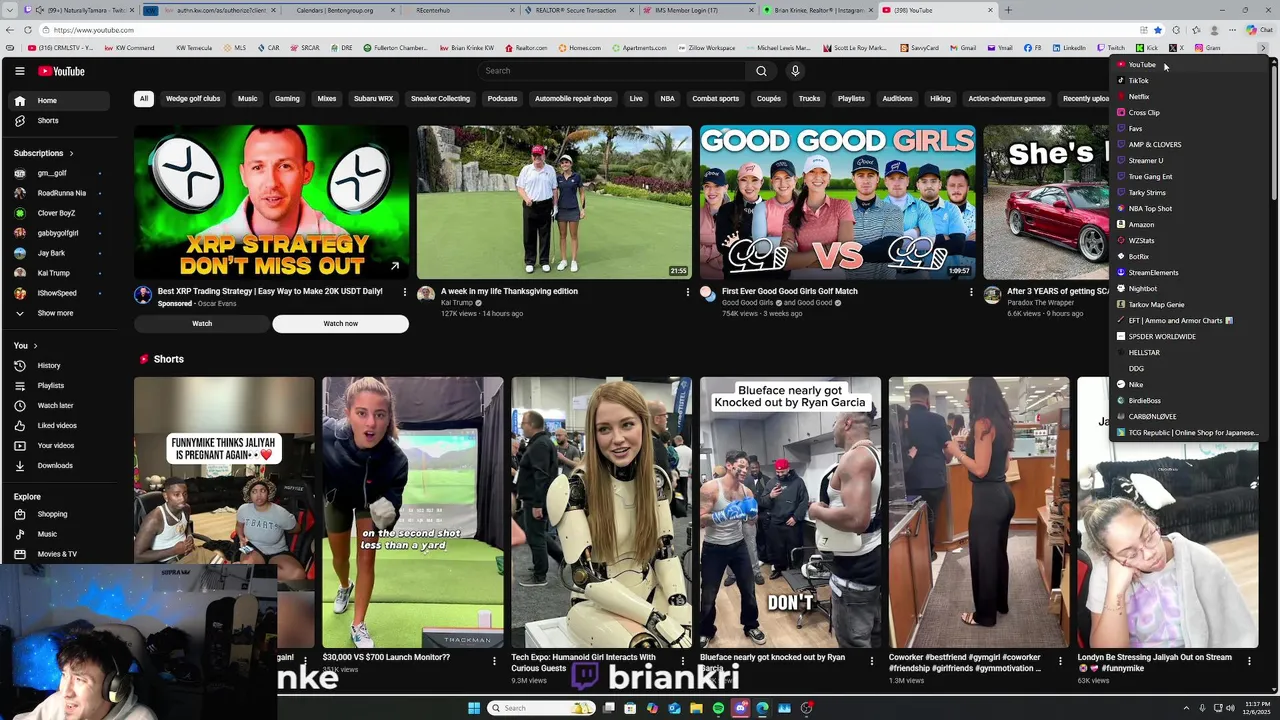1280x720 pixels.
Task: Click the browser address bar URL
Action: (x=94, y=30)
